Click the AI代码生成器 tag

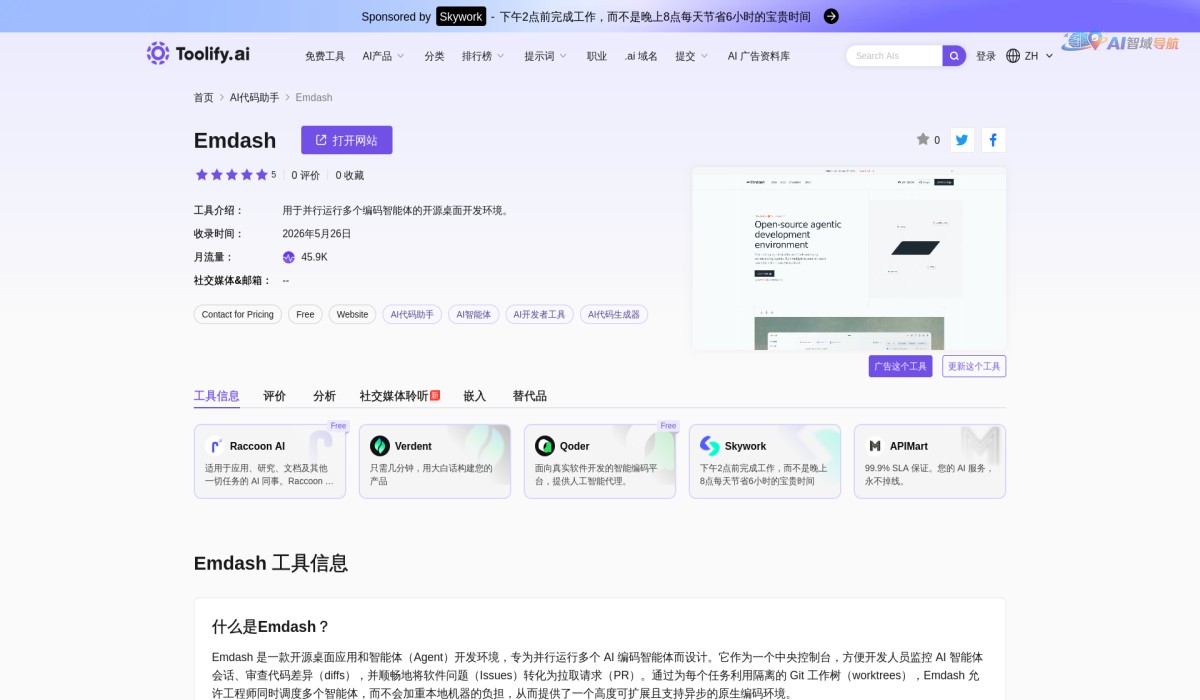[x=614, y=314]
